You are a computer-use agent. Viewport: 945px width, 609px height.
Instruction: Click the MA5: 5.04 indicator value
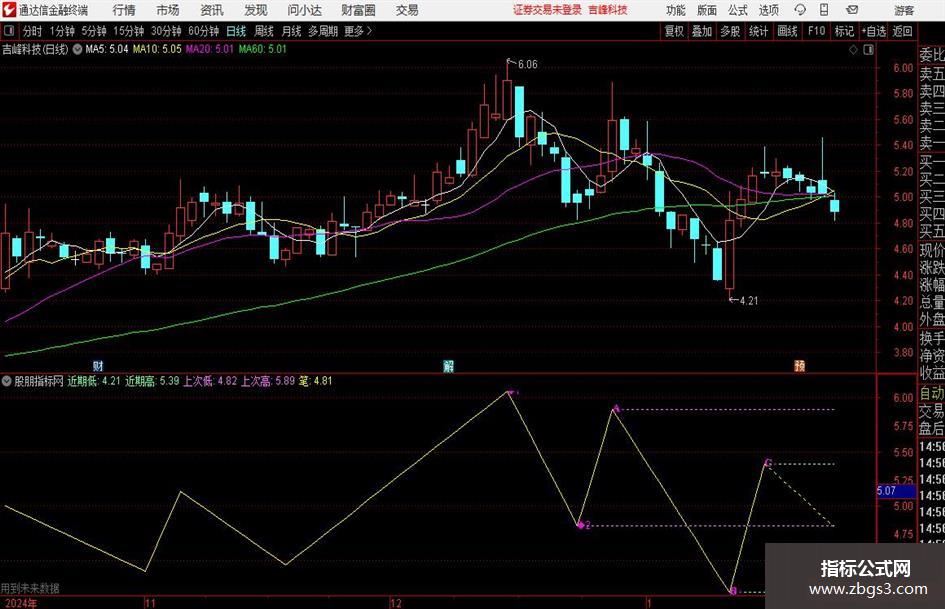click(107, 49)
